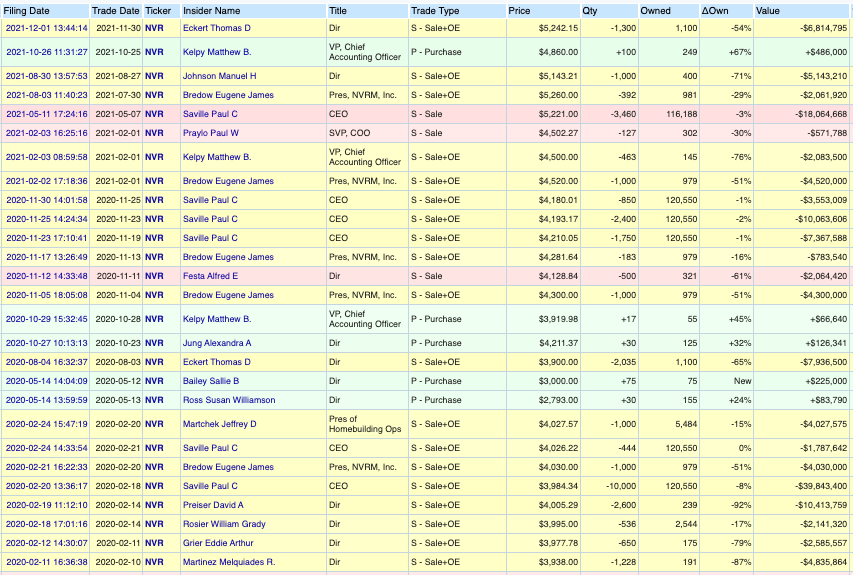Image resolution: width=853 pixels, height=575 pixels.
Task: Open Jung Alexandra A insider page
Action: pos(217,343)
